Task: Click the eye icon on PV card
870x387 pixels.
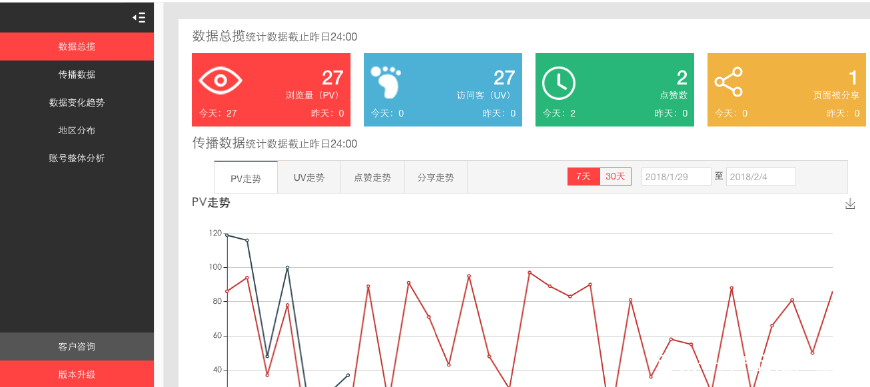Action: (221, 81)
